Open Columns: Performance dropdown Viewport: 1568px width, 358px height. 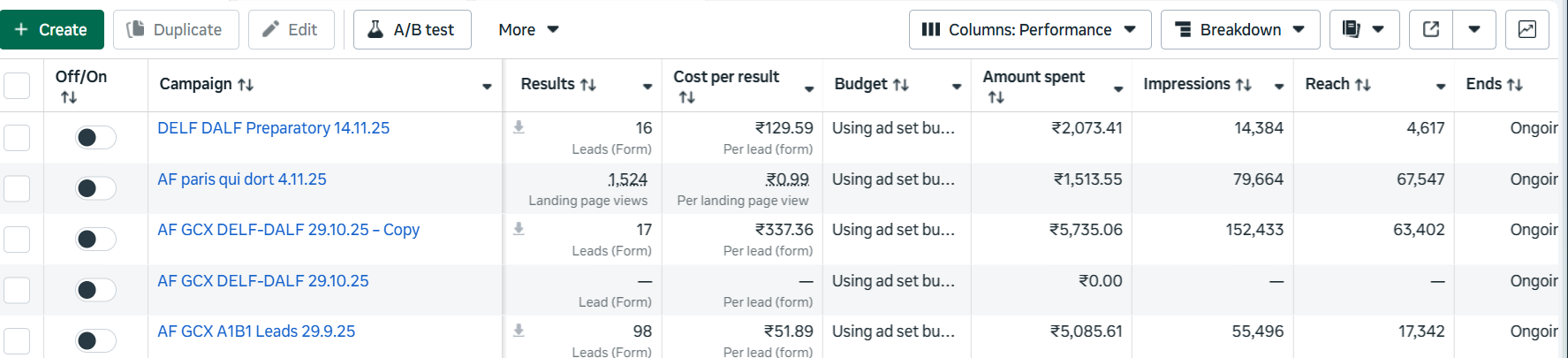(1029, 29)
